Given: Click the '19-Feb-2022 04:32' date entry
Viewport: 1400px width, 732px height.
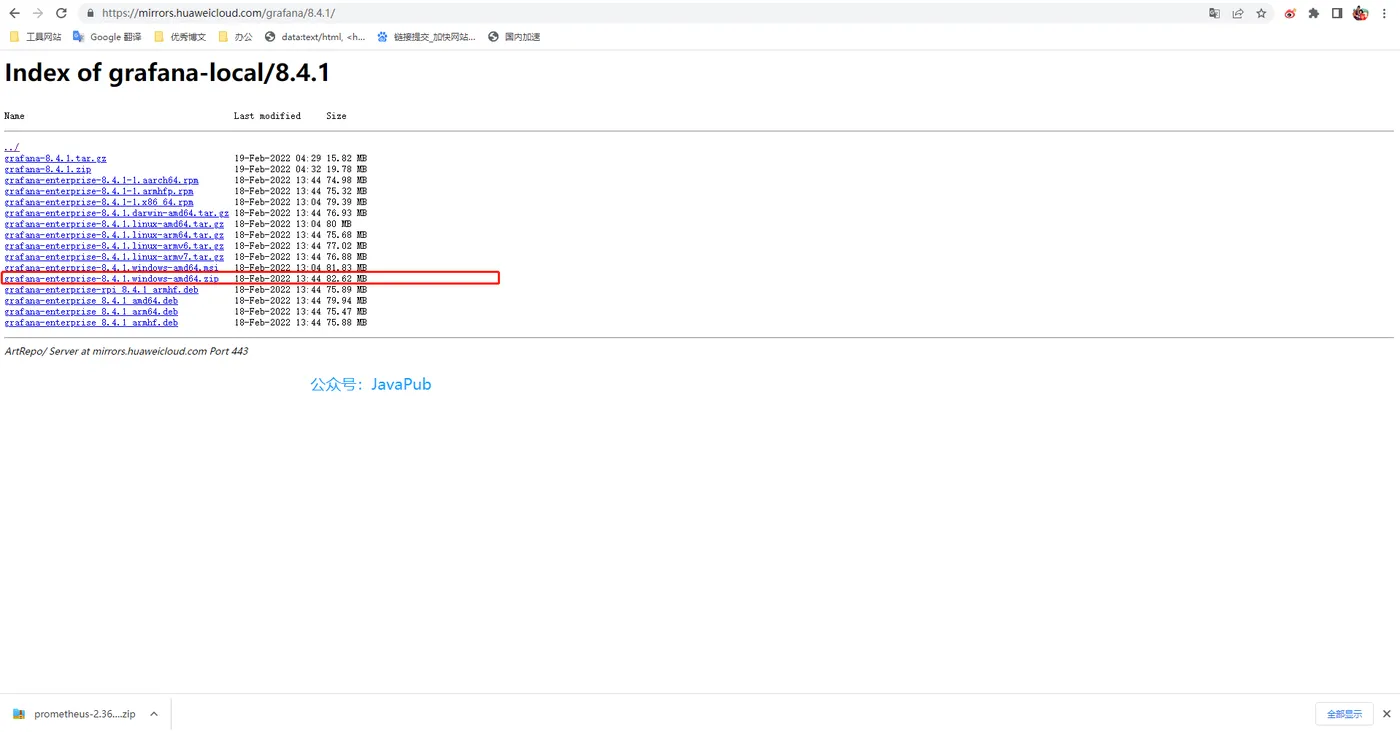Looking at the screenshot, I should (x=278, y=169).
